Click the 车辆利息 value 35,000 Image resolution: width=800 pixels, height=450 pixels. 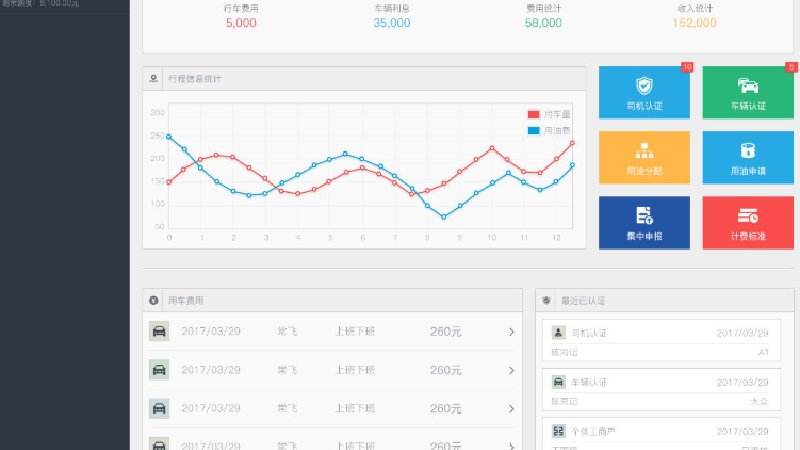[x=391, y=23]
